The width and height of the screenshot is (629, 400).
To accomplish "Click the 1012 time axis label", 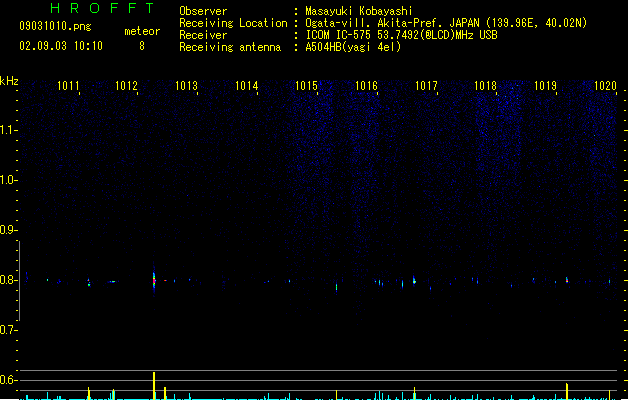I will pos(126,86).
